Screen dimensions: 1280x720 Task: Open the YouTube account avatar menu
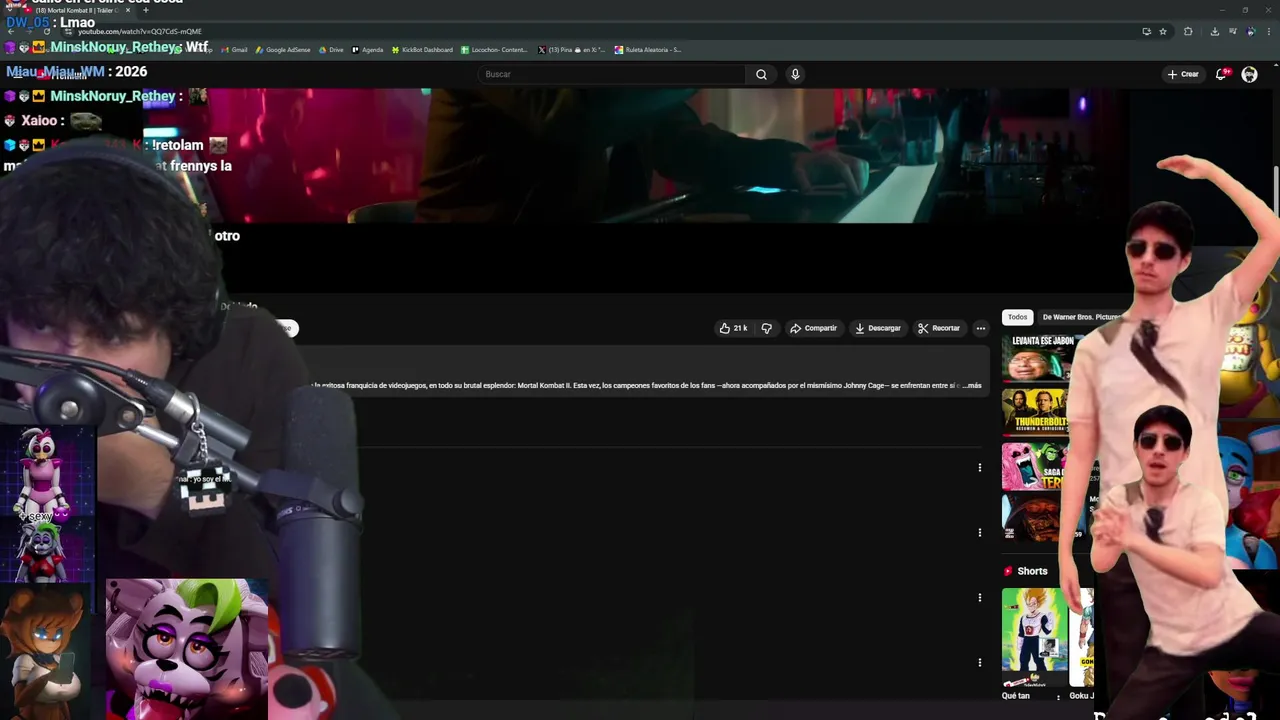click(1249, 74)
